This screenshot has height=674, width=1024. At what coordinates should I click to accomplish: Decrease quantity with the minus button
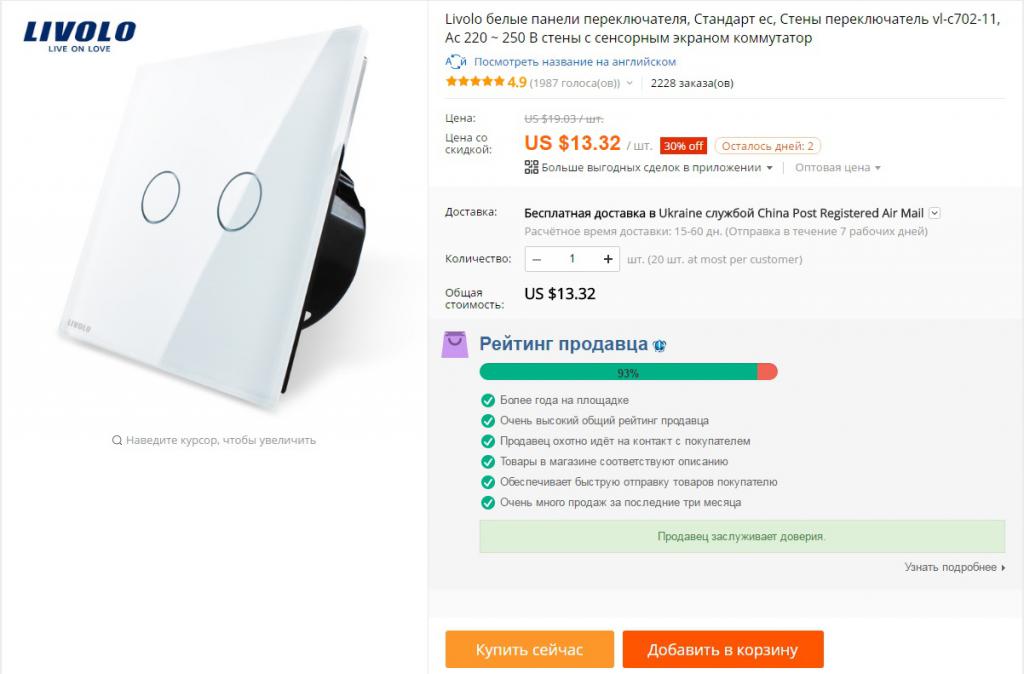[x=537, y=259]
